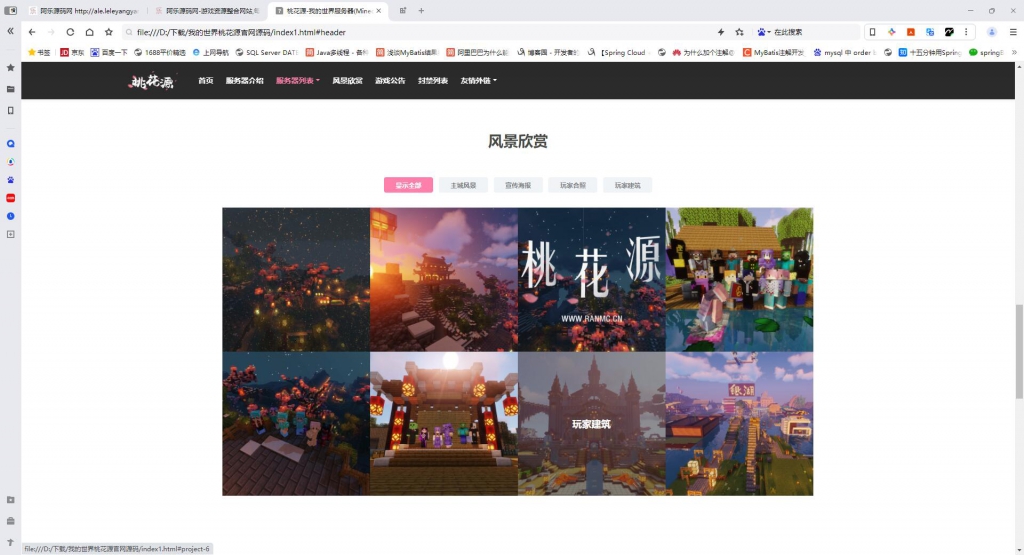
Task: Expand hidden bookmarks with the double arrow
Action: 1014,52
